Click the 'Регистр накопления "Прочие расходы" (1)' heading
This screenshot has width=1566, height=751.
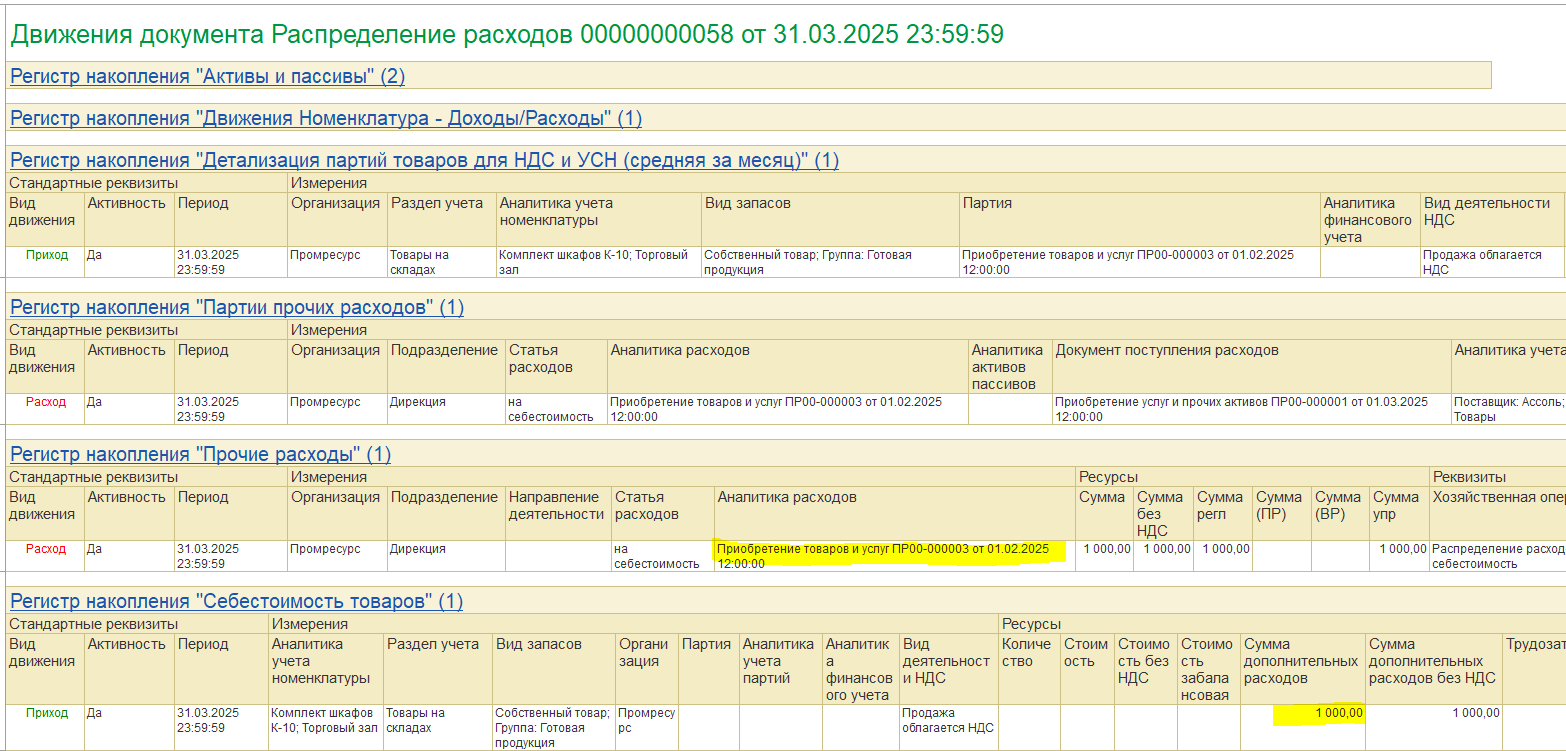click(200, 454)
